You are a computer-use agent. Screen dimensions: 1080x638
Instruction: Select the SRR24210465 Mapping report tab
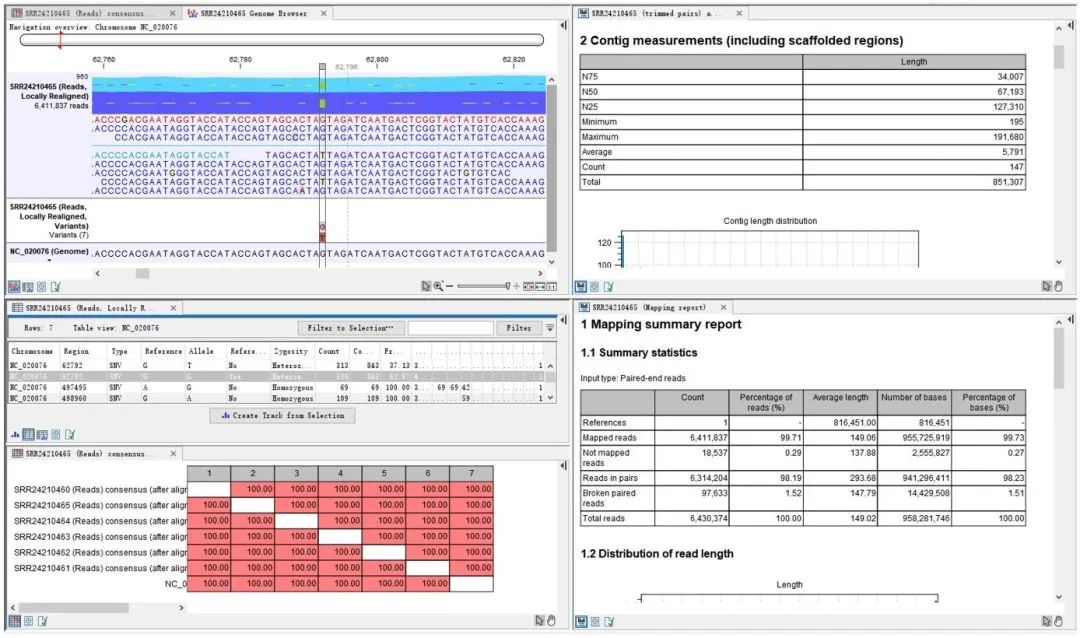pos(648,308)
